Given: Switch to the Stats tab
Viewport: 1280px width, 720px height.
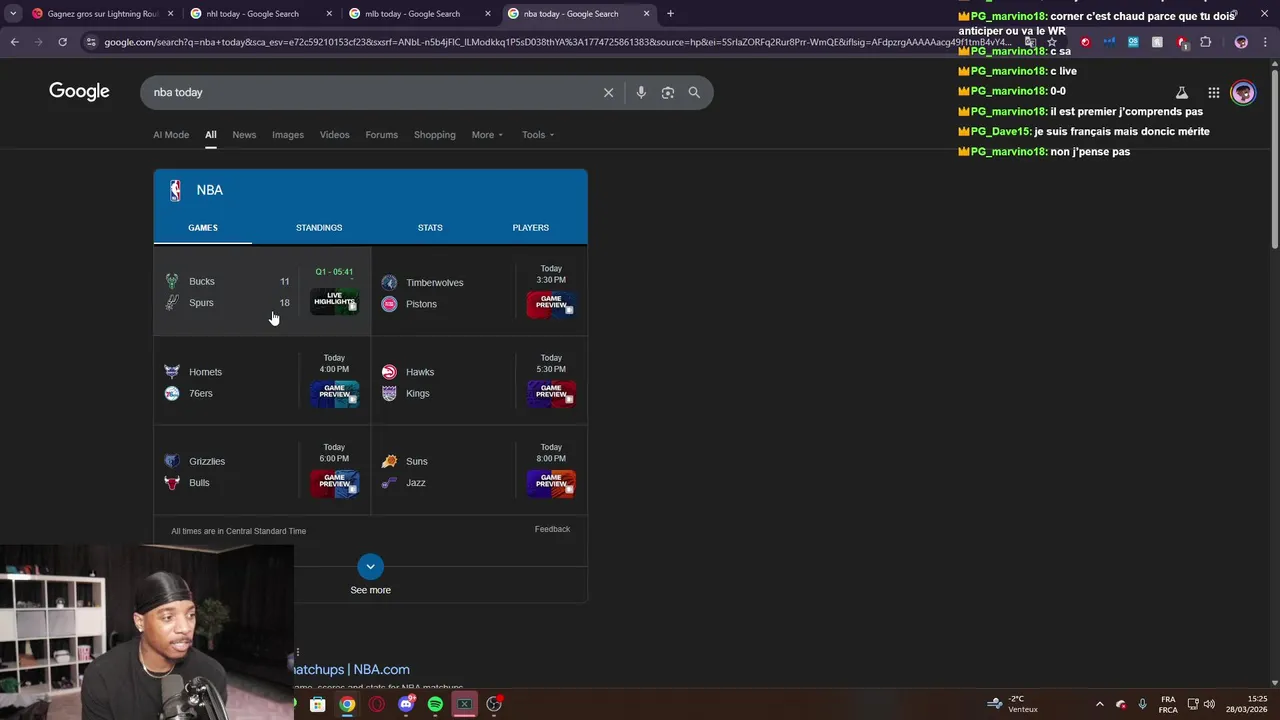Looking at the screenshot, I should tap(430, 228).
